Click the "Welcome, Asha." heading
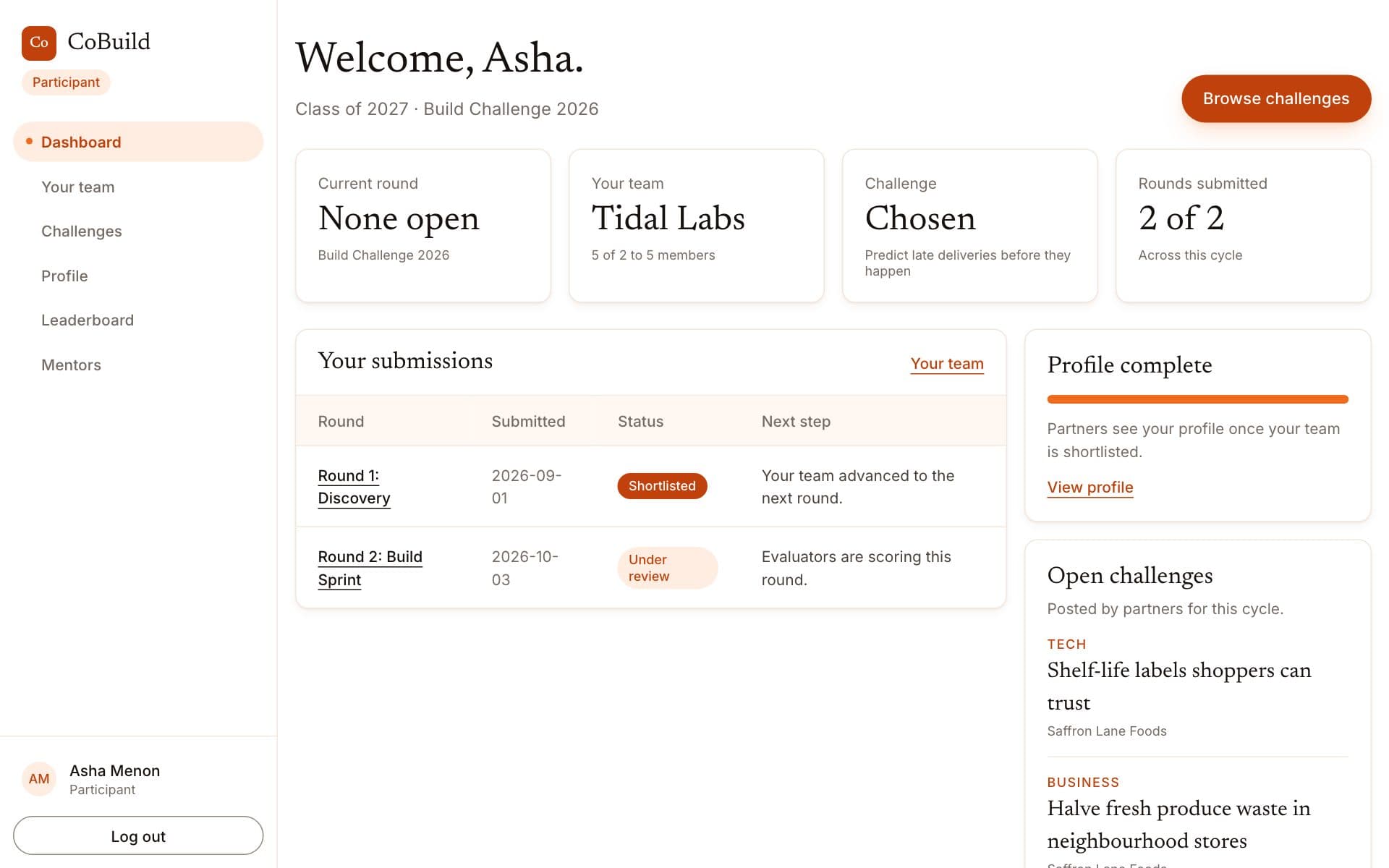The height and width of the screenshot is (868, 1389). click(439, 57)
